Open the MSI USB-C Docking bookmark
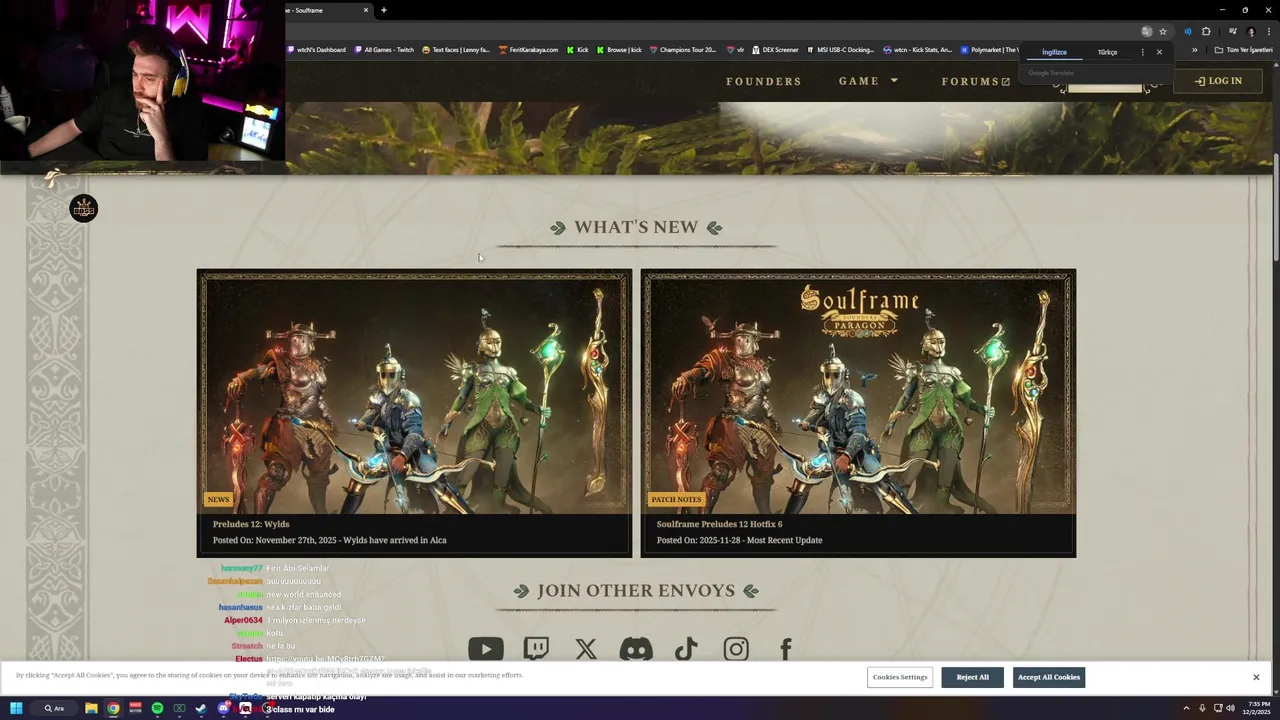The height and width of the screenshot is (720, 1280). (840, 50)
